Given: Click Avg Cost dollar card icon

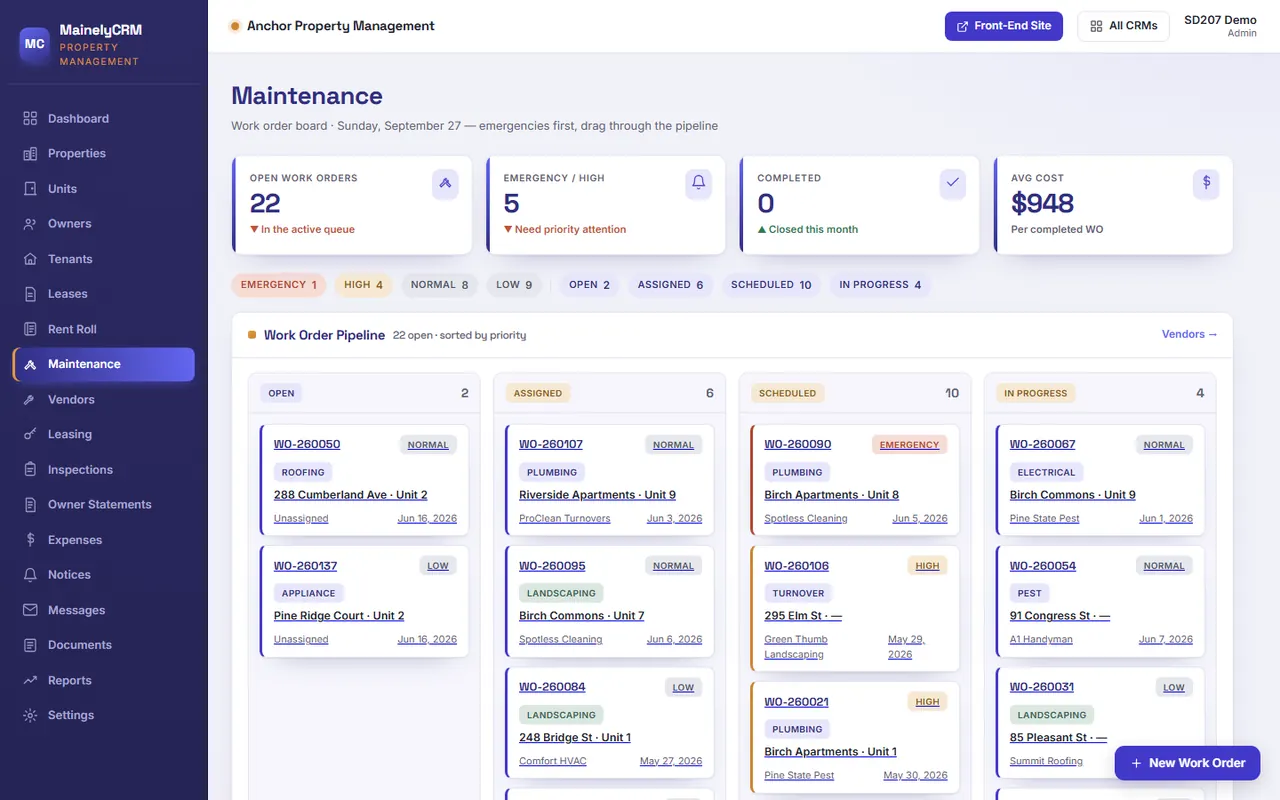Looking at the screenshot, I should click(1206, 183).
